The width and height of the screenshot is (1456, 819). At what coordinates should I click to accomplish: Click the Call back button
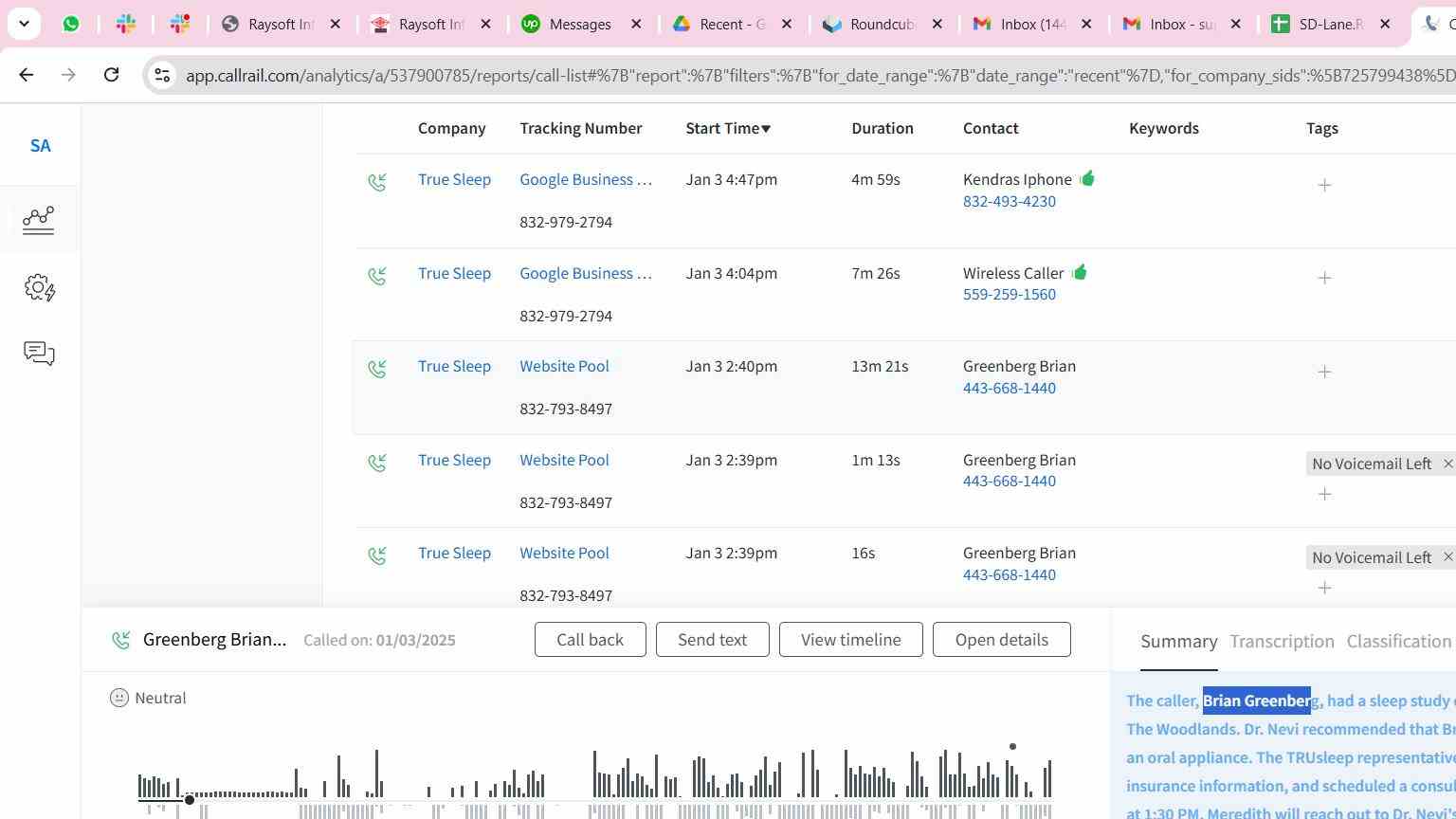(590, 640)
